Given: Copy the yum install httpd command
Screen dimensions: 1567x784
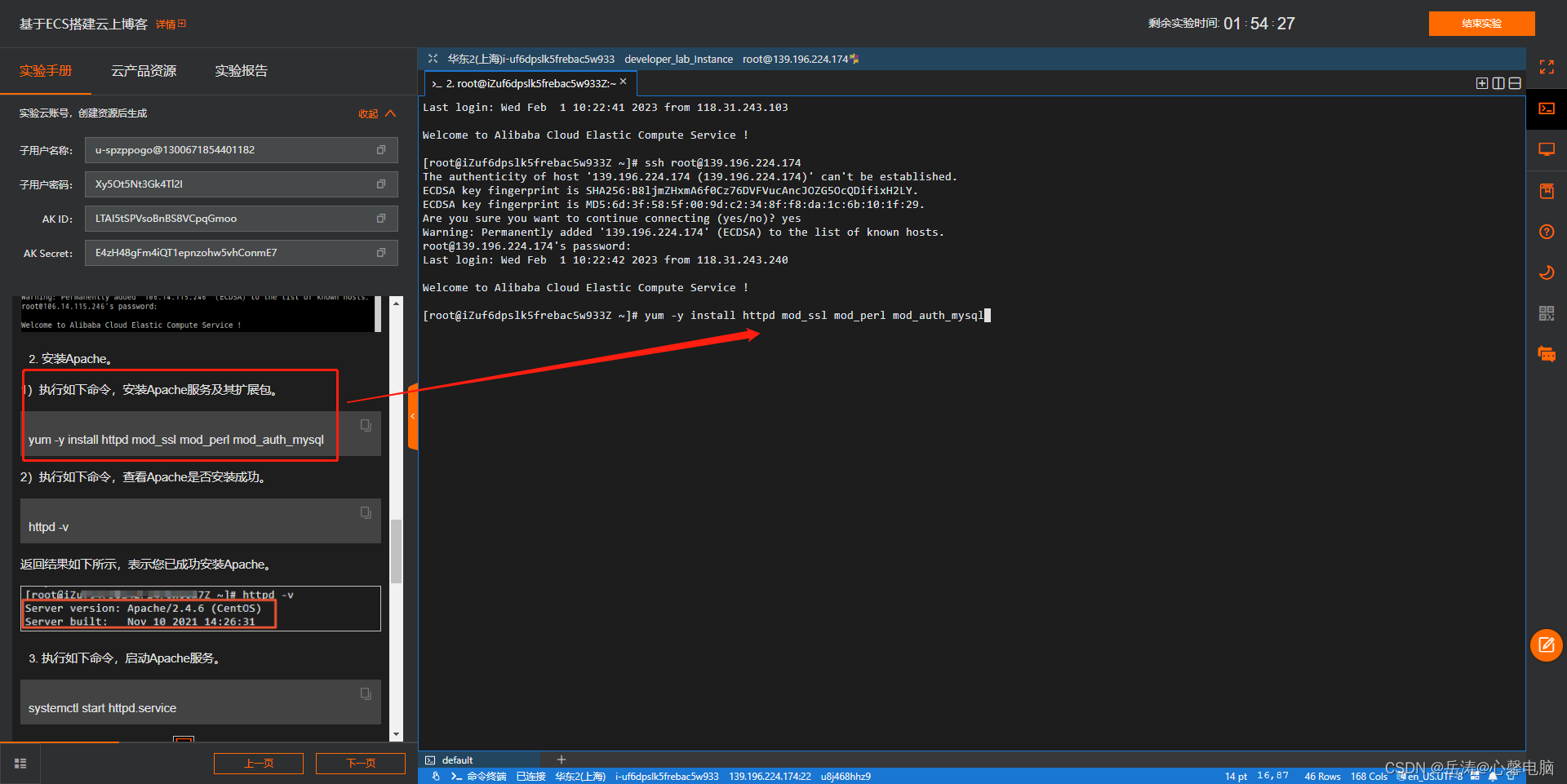Looking at the screenshot, I should [x=366, y=425].
